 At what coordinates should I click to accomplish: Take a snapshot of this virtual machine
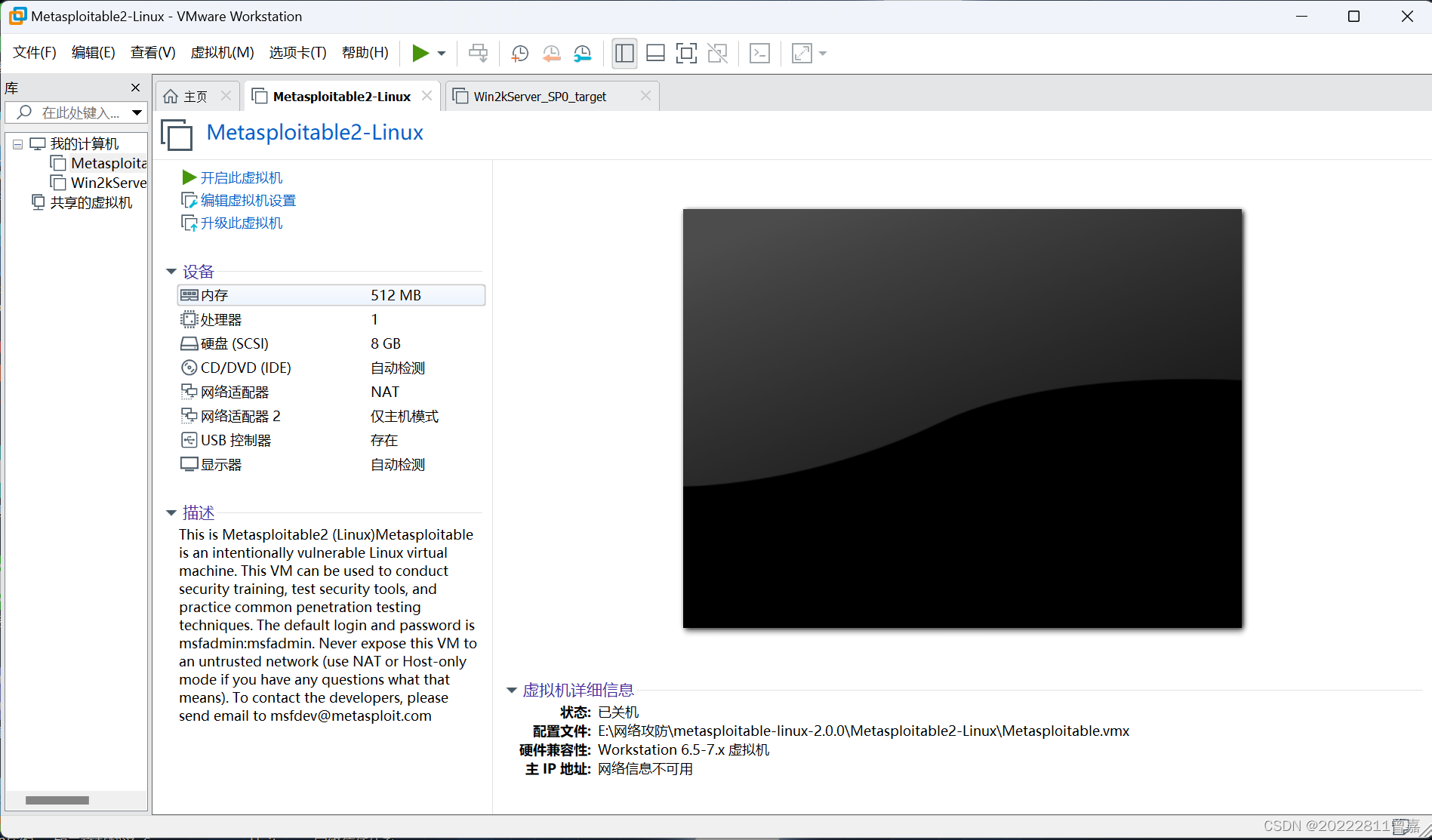pyautogui.click(x=519, y=53)
